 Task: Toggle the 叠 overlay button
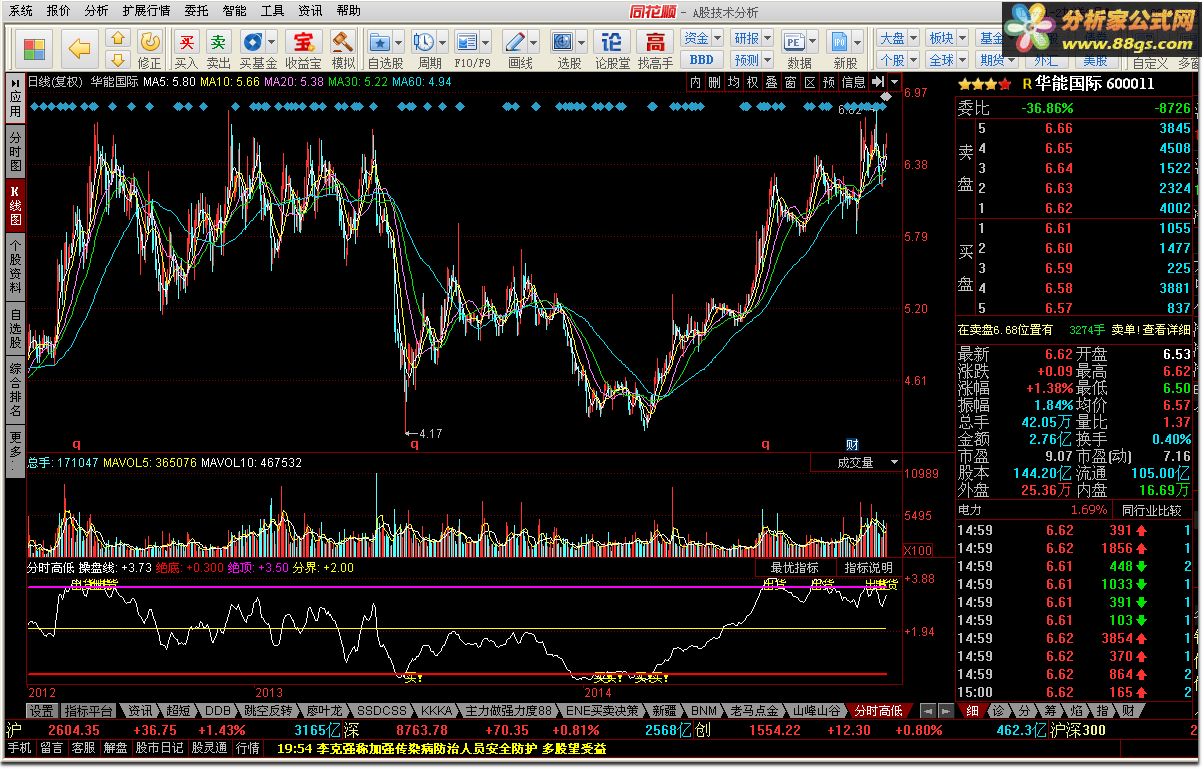click(771, 82)
